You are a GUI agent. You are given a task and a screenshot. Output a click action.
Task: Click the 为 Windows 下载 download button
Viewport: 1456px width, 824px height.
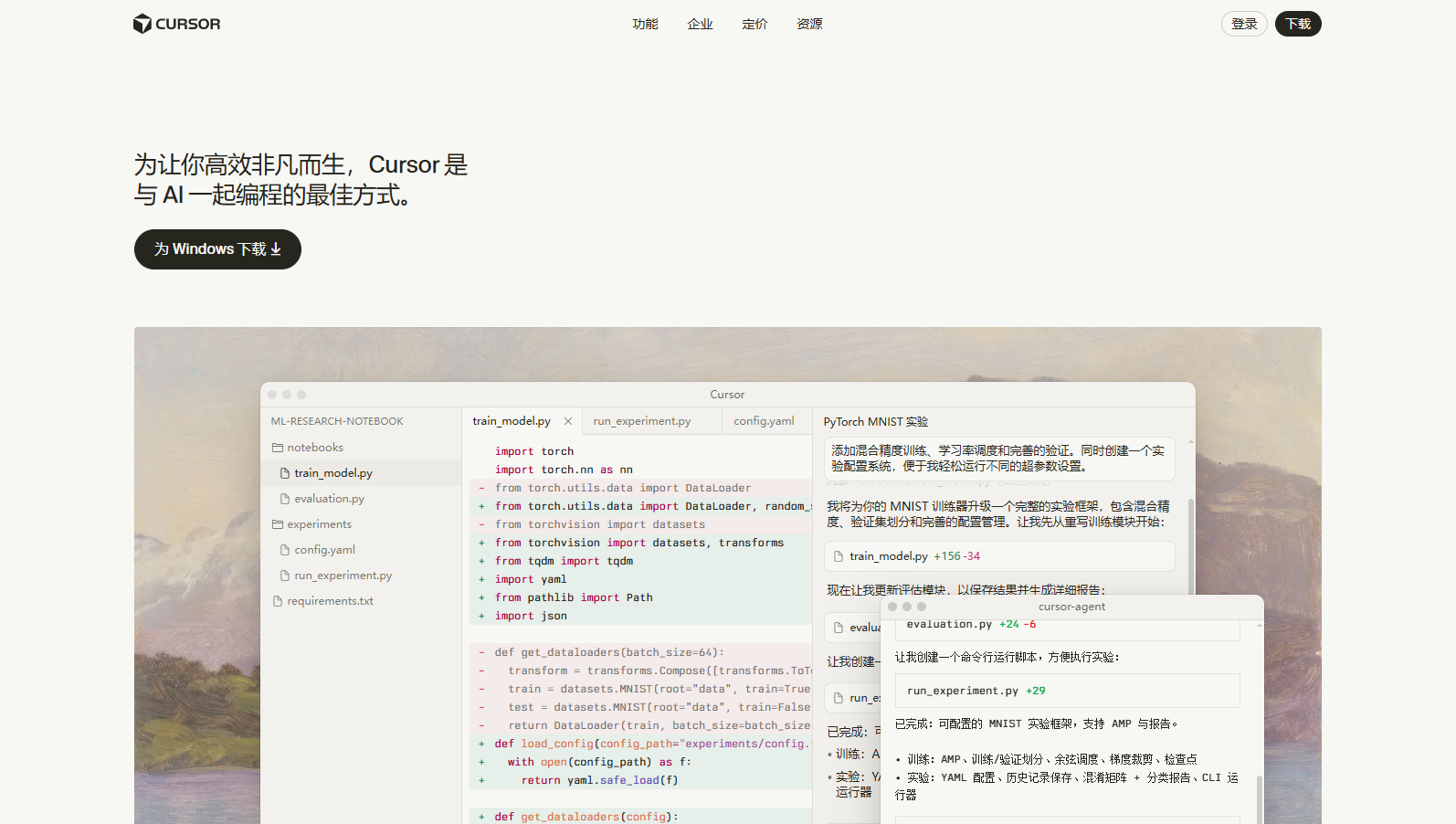(217, 249)
